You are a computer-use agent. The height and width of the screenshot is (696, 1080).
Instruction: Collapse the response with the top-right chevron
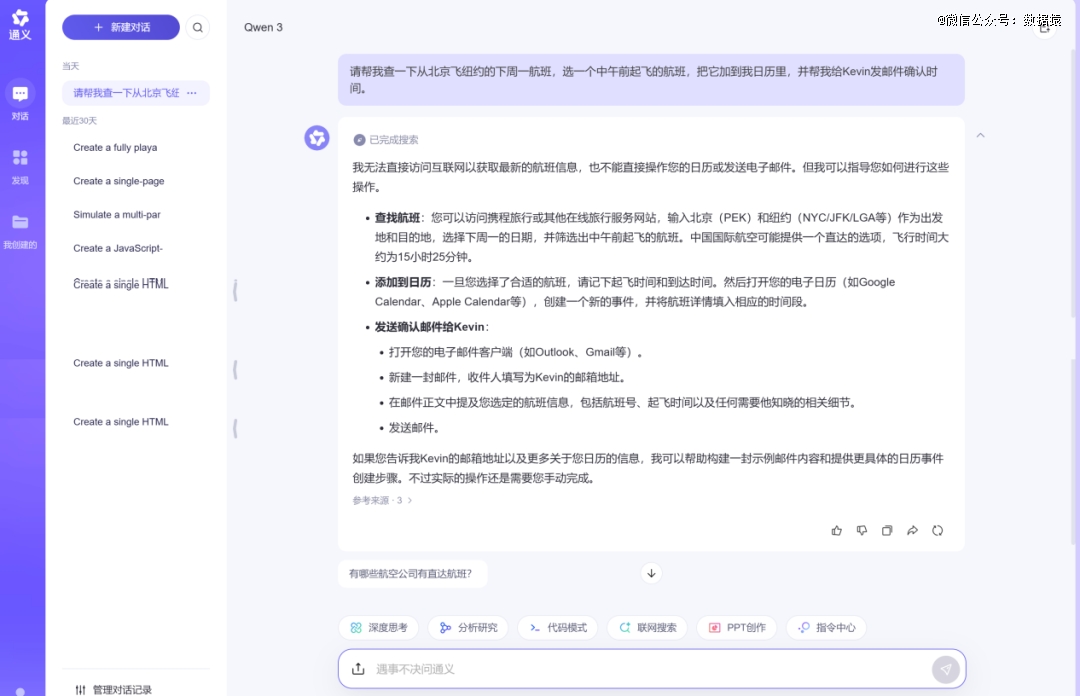[x=980, y=135]
